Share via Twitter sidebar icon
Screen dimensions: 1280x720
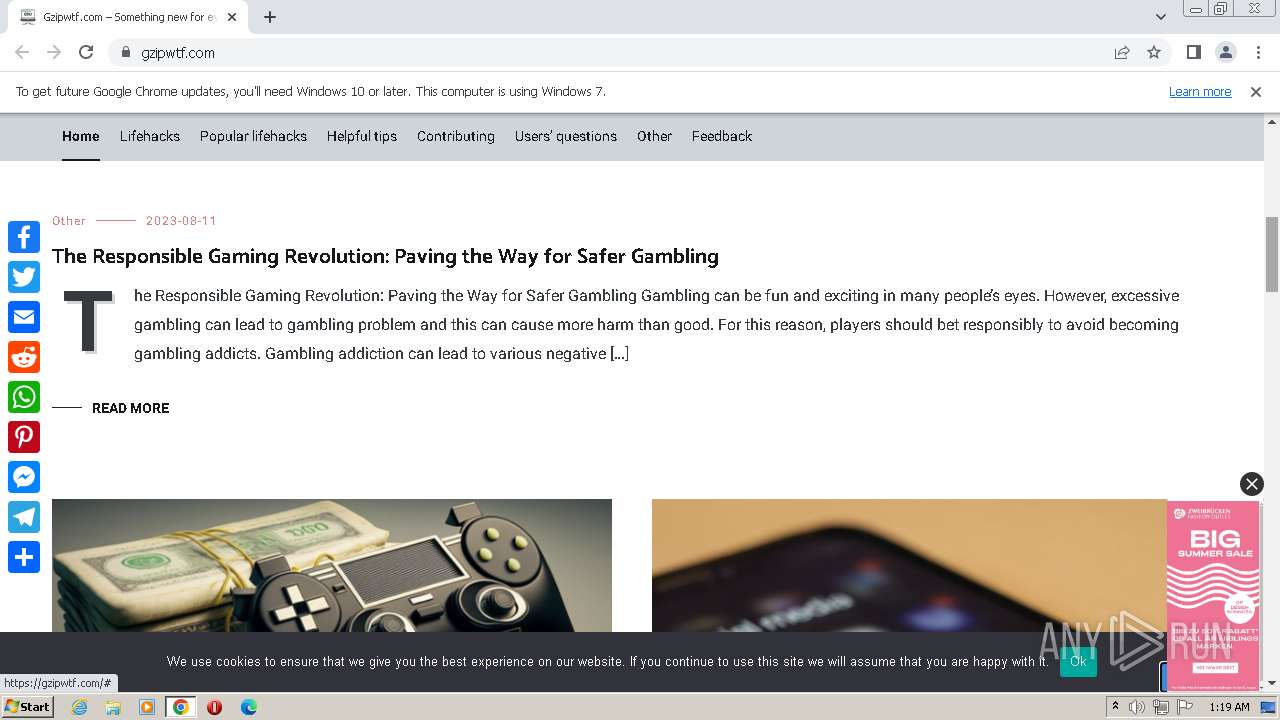point(24,277)
